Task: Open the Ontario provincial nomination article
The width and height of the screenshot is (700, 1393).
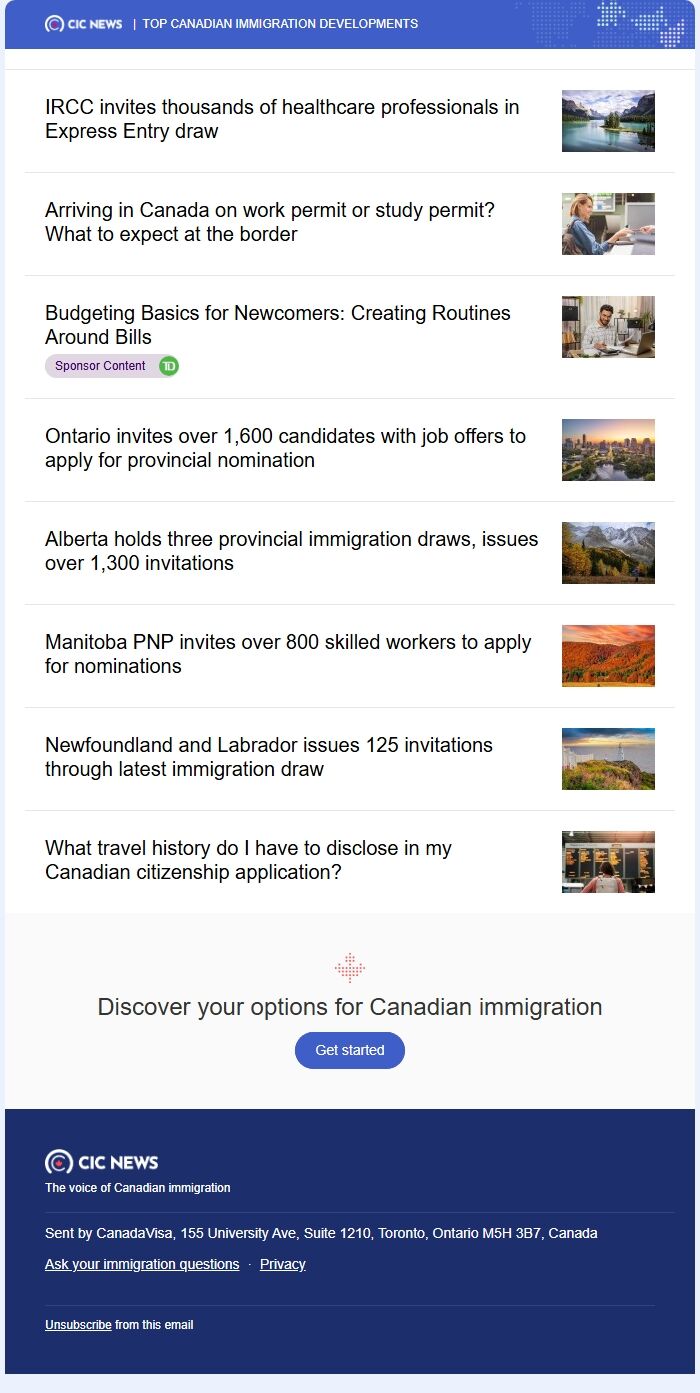Action: tap(285, 448)
